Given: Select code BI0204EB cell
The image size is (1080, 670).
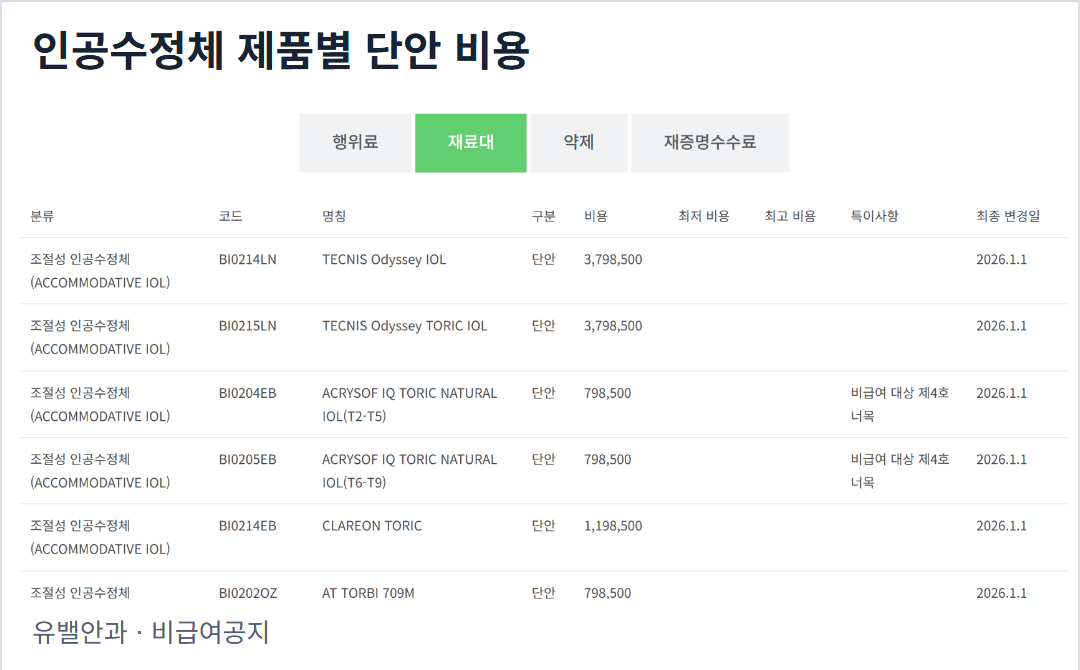Looking at the screenshot, I should [x=247, y=393].
